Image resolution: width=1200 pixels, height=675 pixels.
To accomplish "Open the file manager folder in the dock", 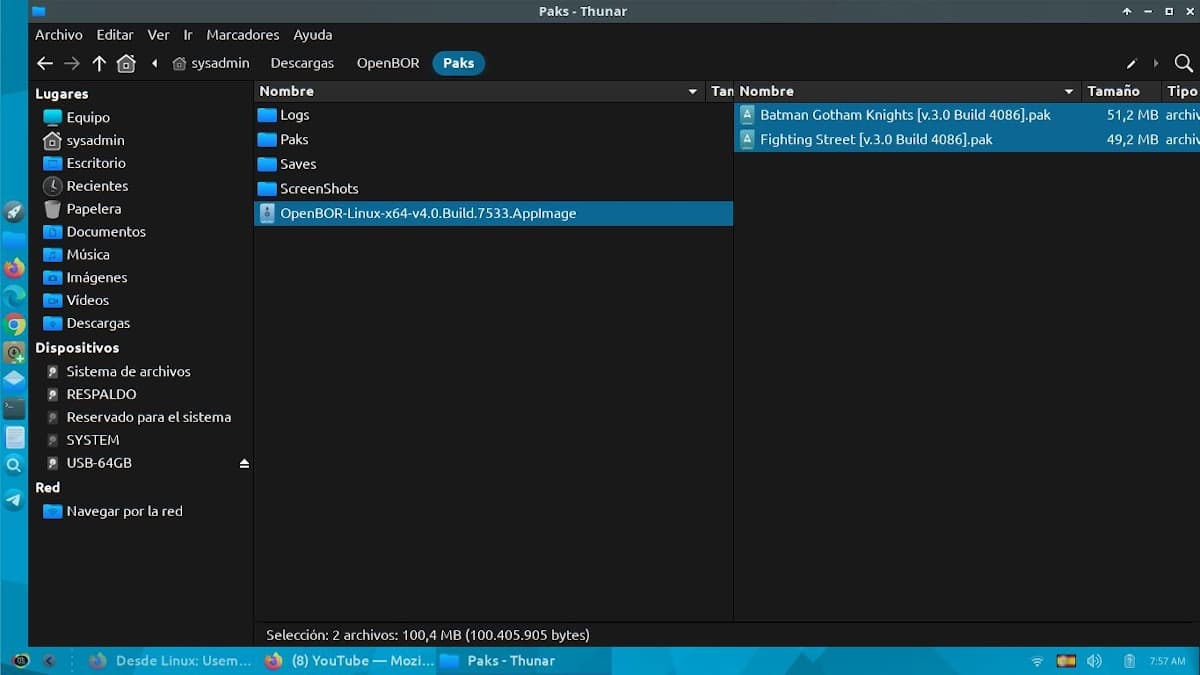I will 14,240.
